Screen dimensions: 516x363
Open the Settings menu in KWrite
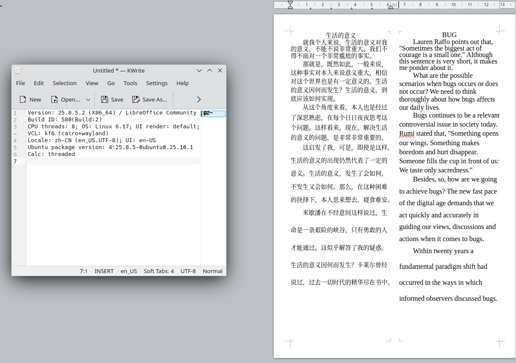tap(157, 83)
